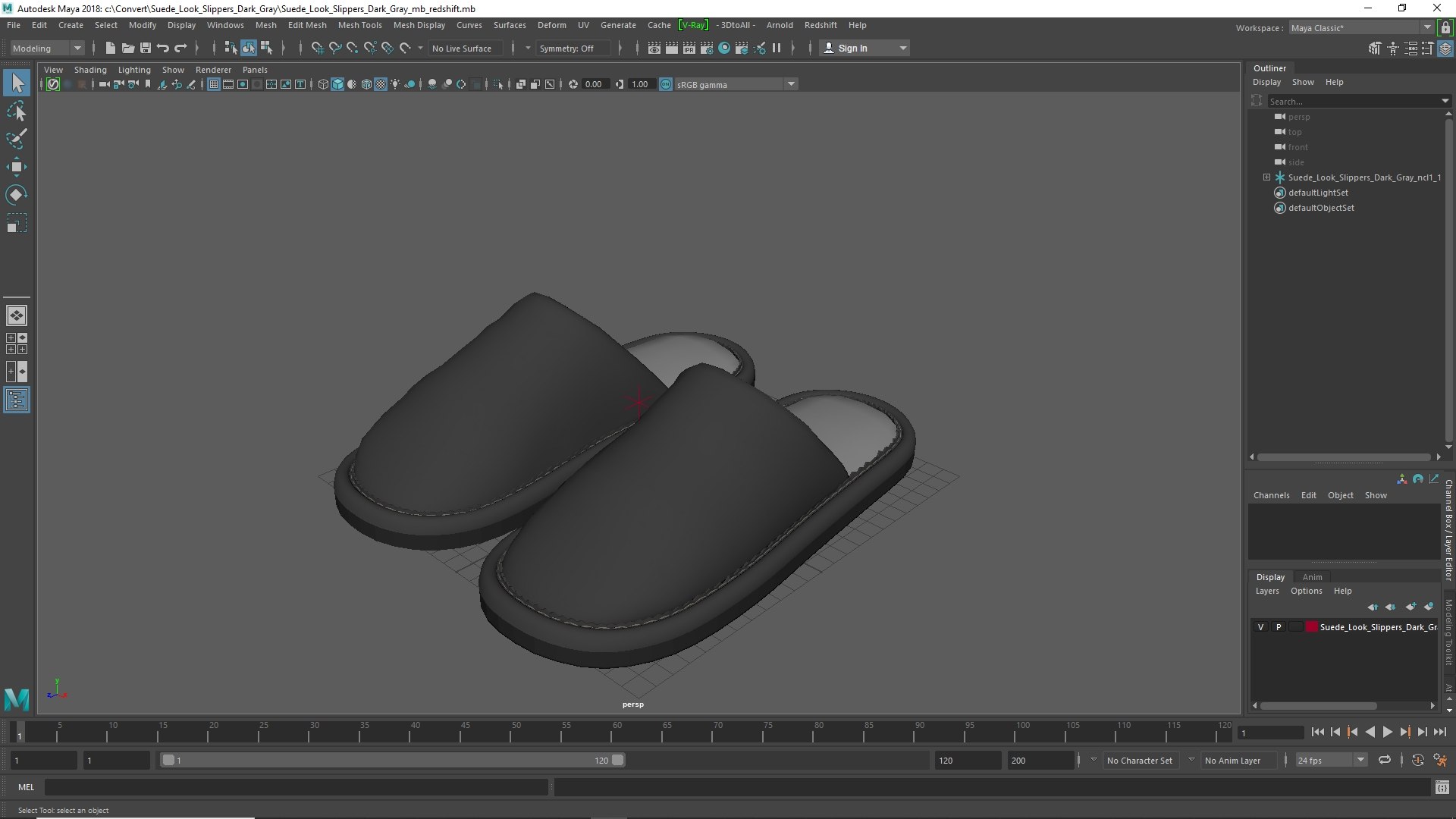Screen dimensions: 1456x819
Task: Open the 24 fps frame rate dropdown
Action: click(1331, 760)
